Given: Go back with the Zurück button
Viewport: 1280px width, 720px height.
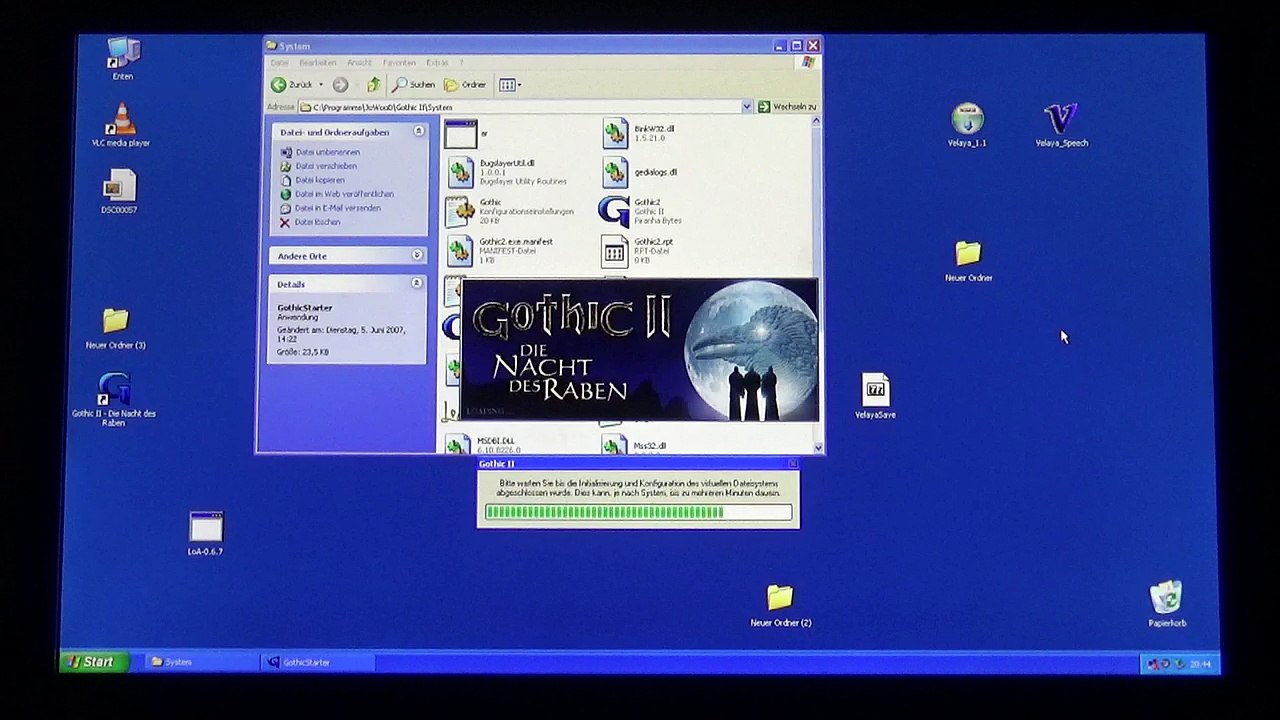Looking at the screenshot, I should tap(292, 85).
